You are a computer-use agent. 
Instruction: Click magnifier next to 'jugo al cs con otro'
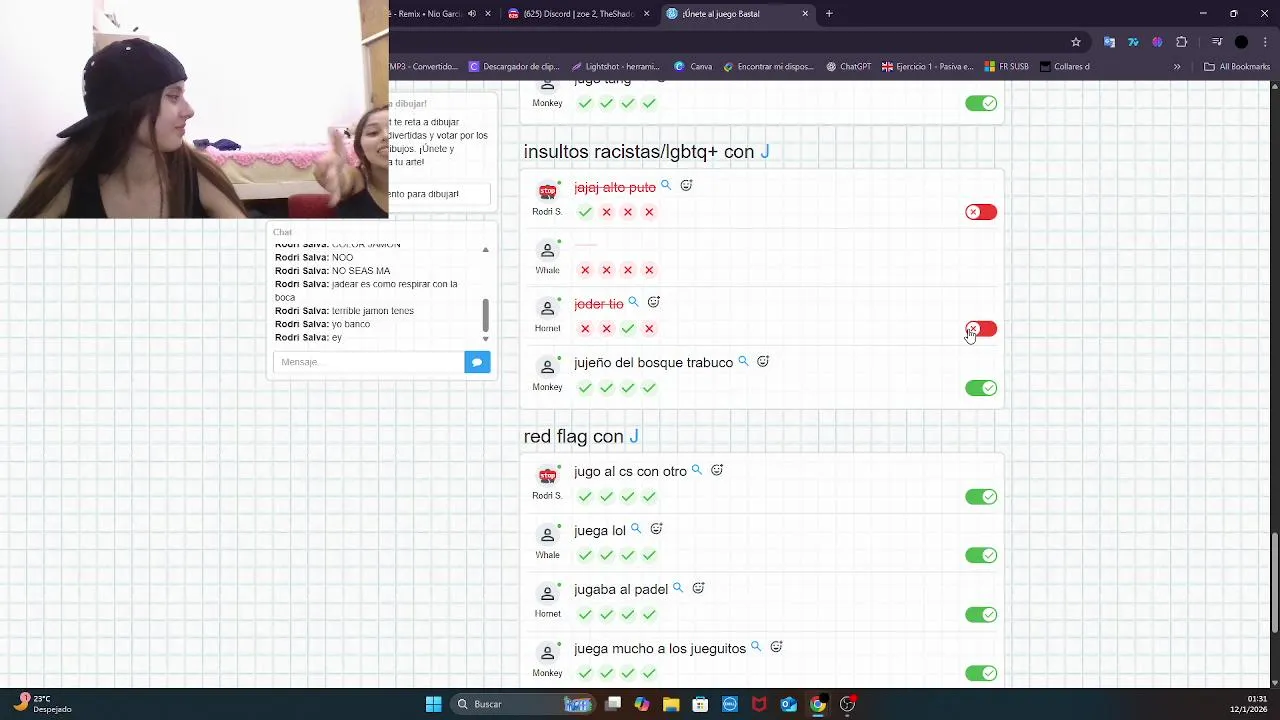coord(697,470)
